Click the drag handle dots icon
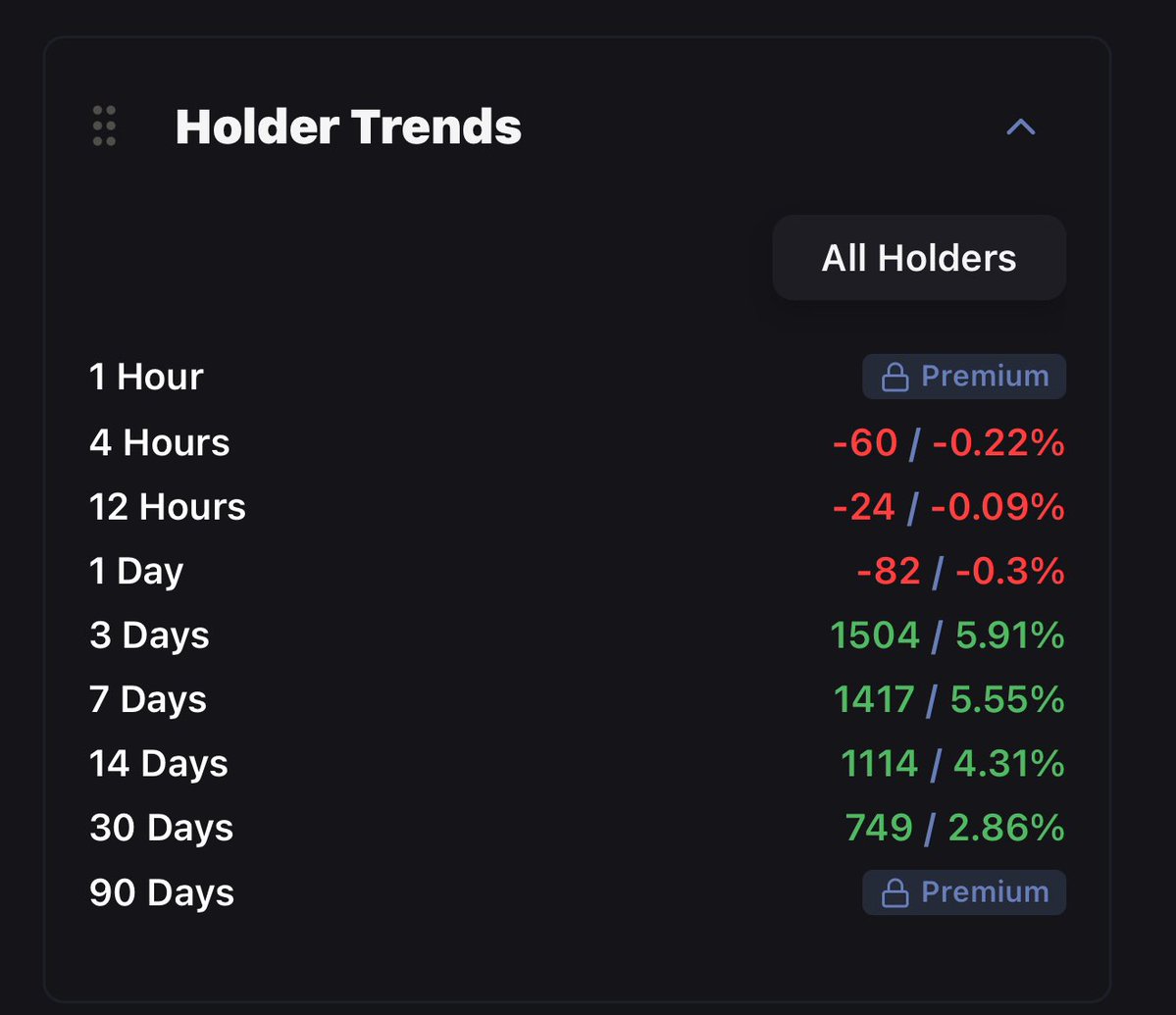 coord(104,126)
